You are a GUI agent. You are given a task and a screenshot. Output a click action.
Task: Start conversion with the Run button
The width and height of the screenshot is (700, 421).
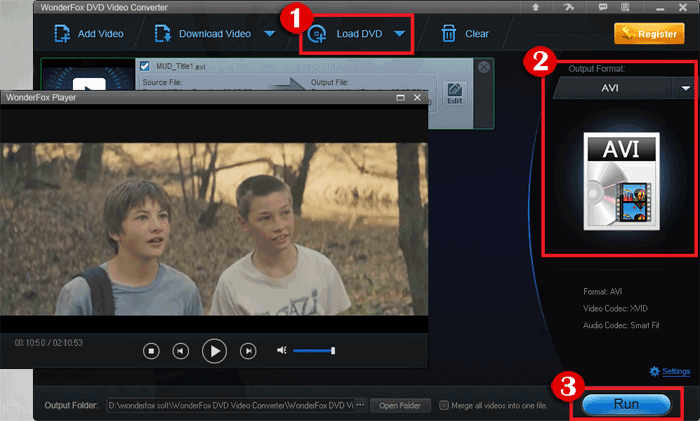click(x=626, y=404)
